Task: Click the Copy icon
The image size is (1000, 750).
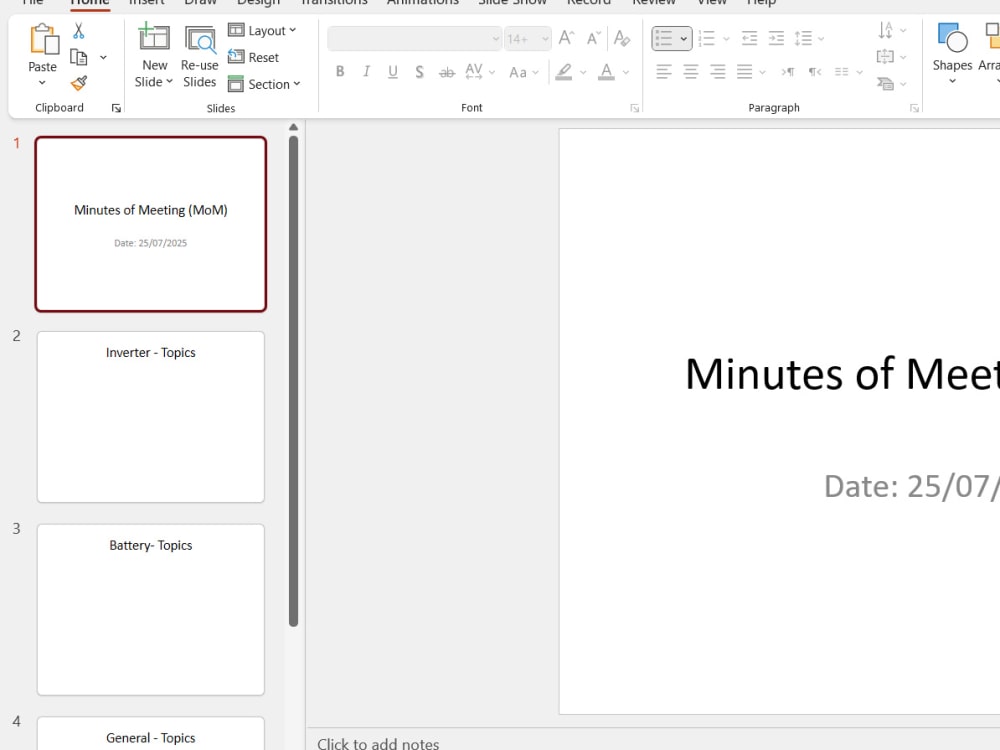Action: point(78,57)
